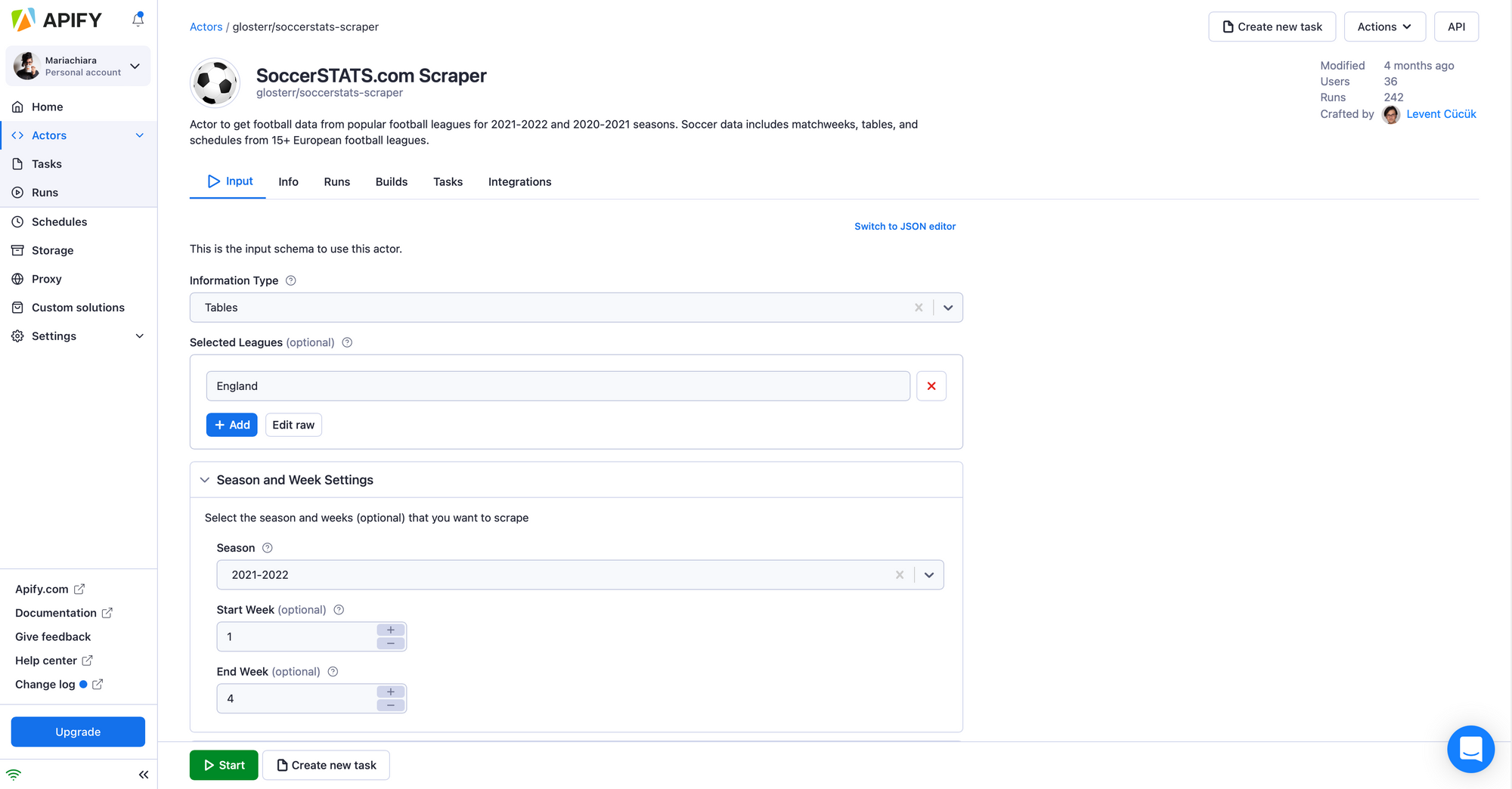Open the Intercom chat bubble
Screen dimensions: 1512x789
click(1470, 749)
